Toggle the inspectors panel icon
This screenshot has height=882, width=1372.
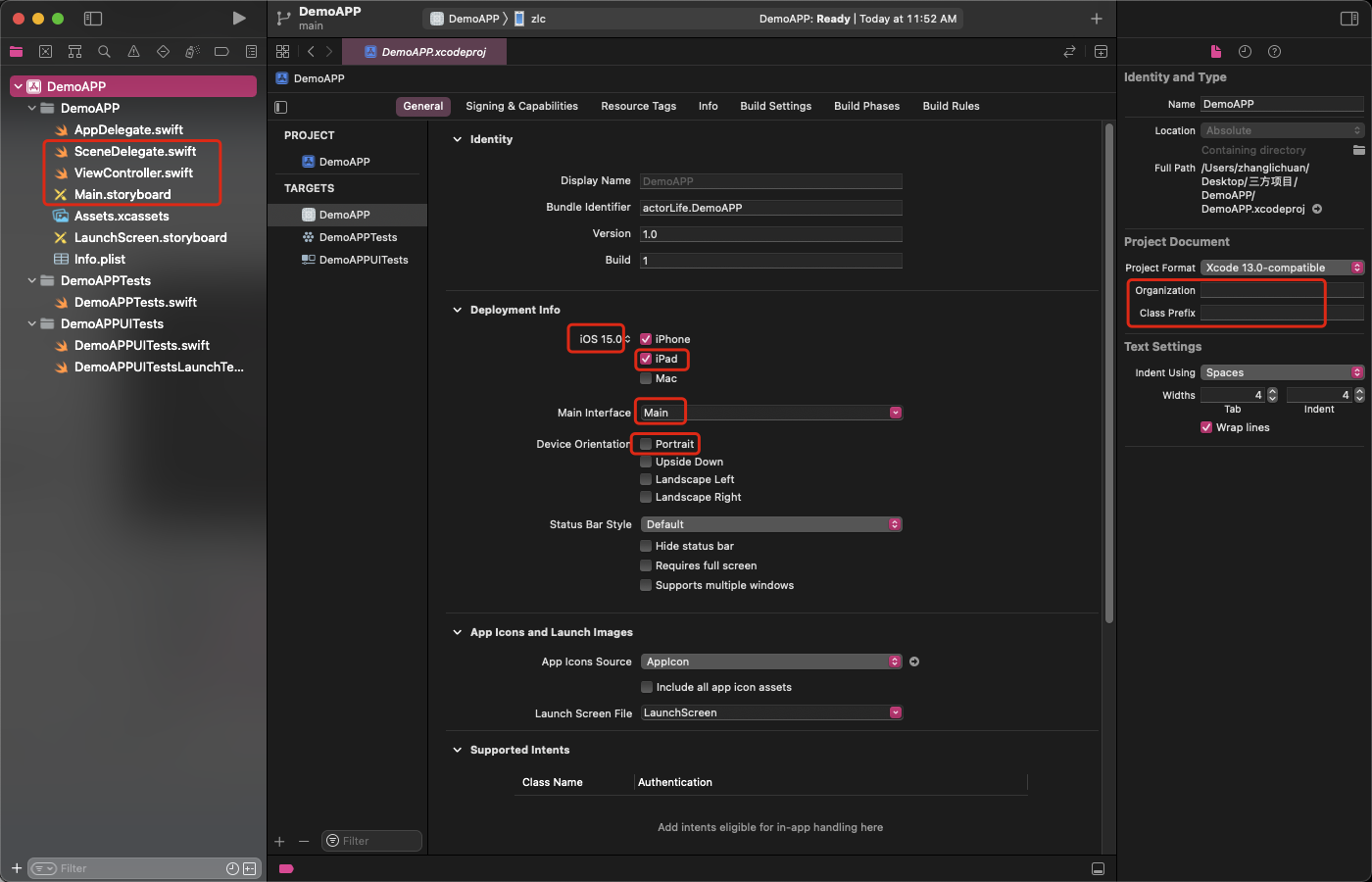point(1349,19)
